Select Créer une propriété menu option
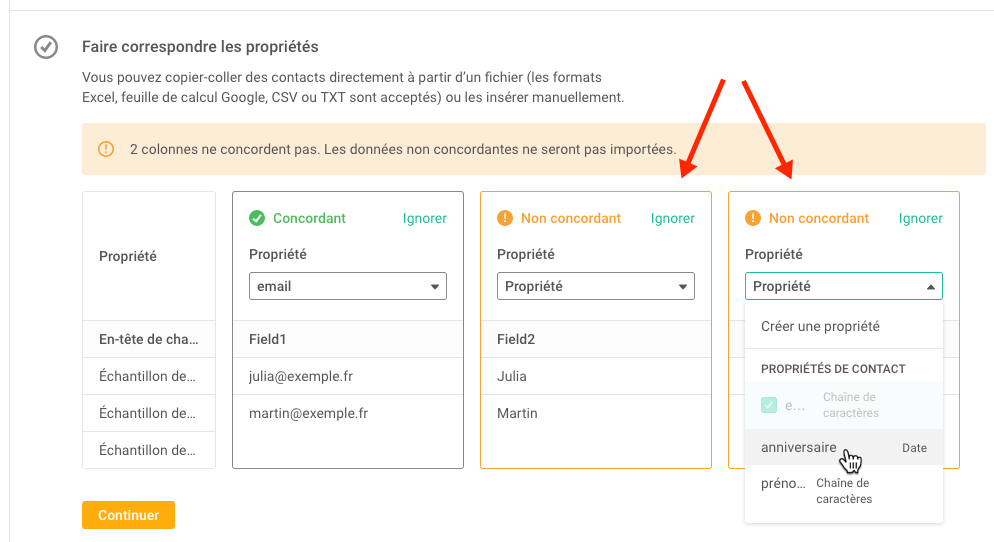The width and height of the screenshot is (994, 542). click(844, 326)
